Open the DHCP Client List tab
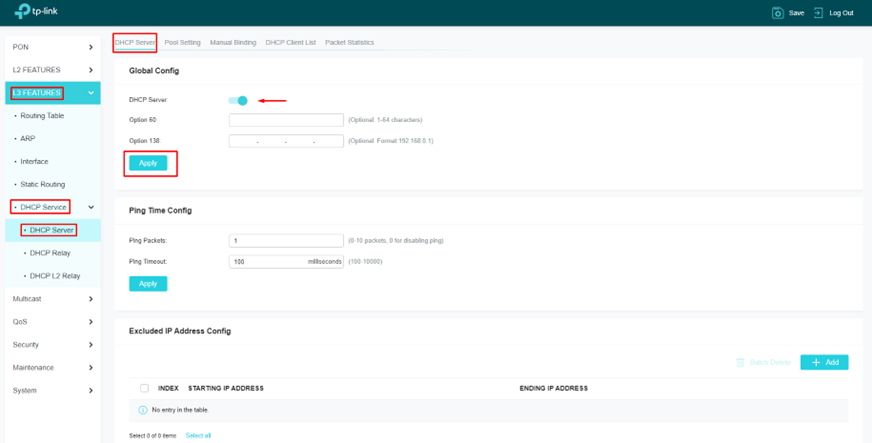 point(290,43)
